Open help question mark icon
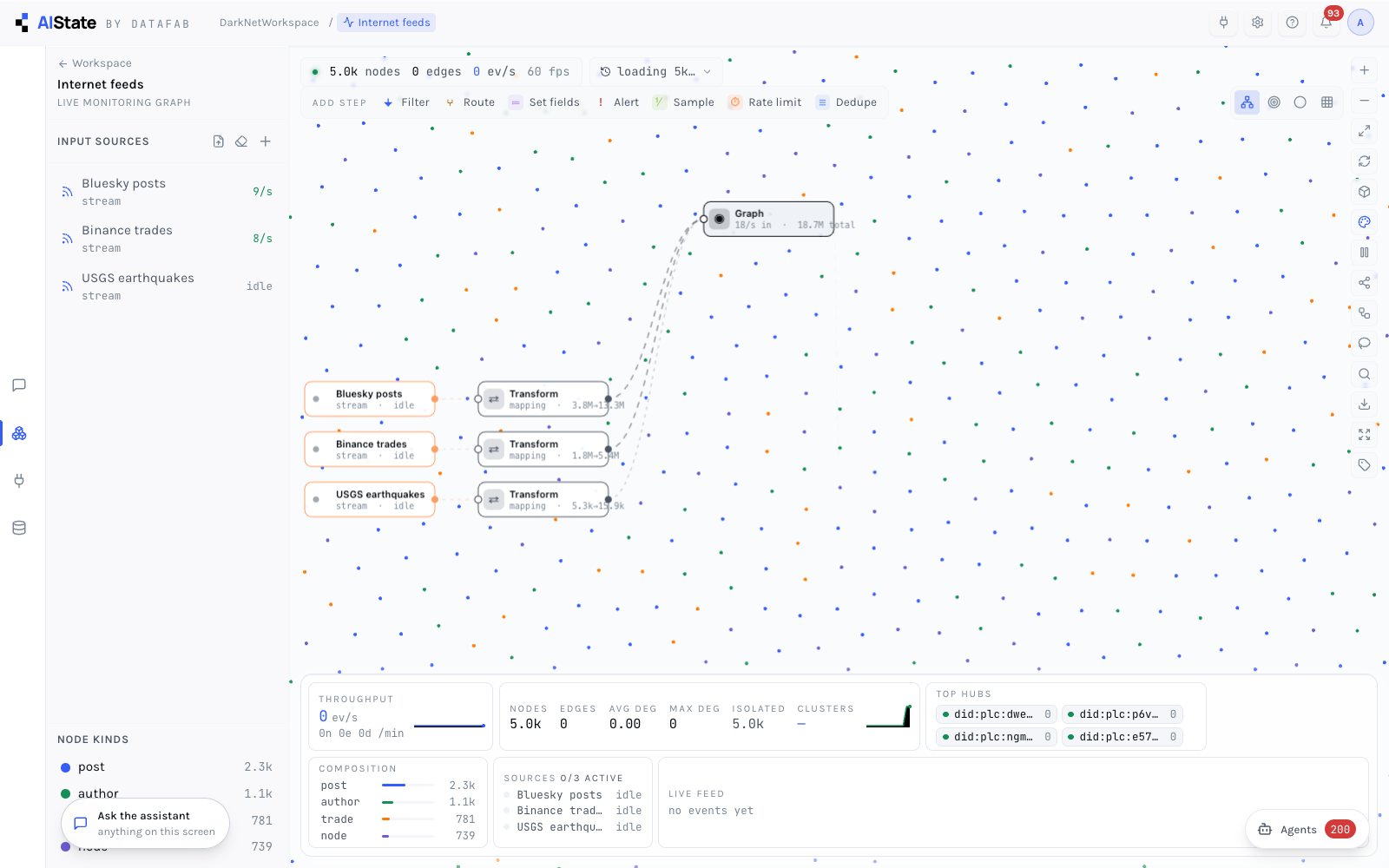 coord(1292,23)
